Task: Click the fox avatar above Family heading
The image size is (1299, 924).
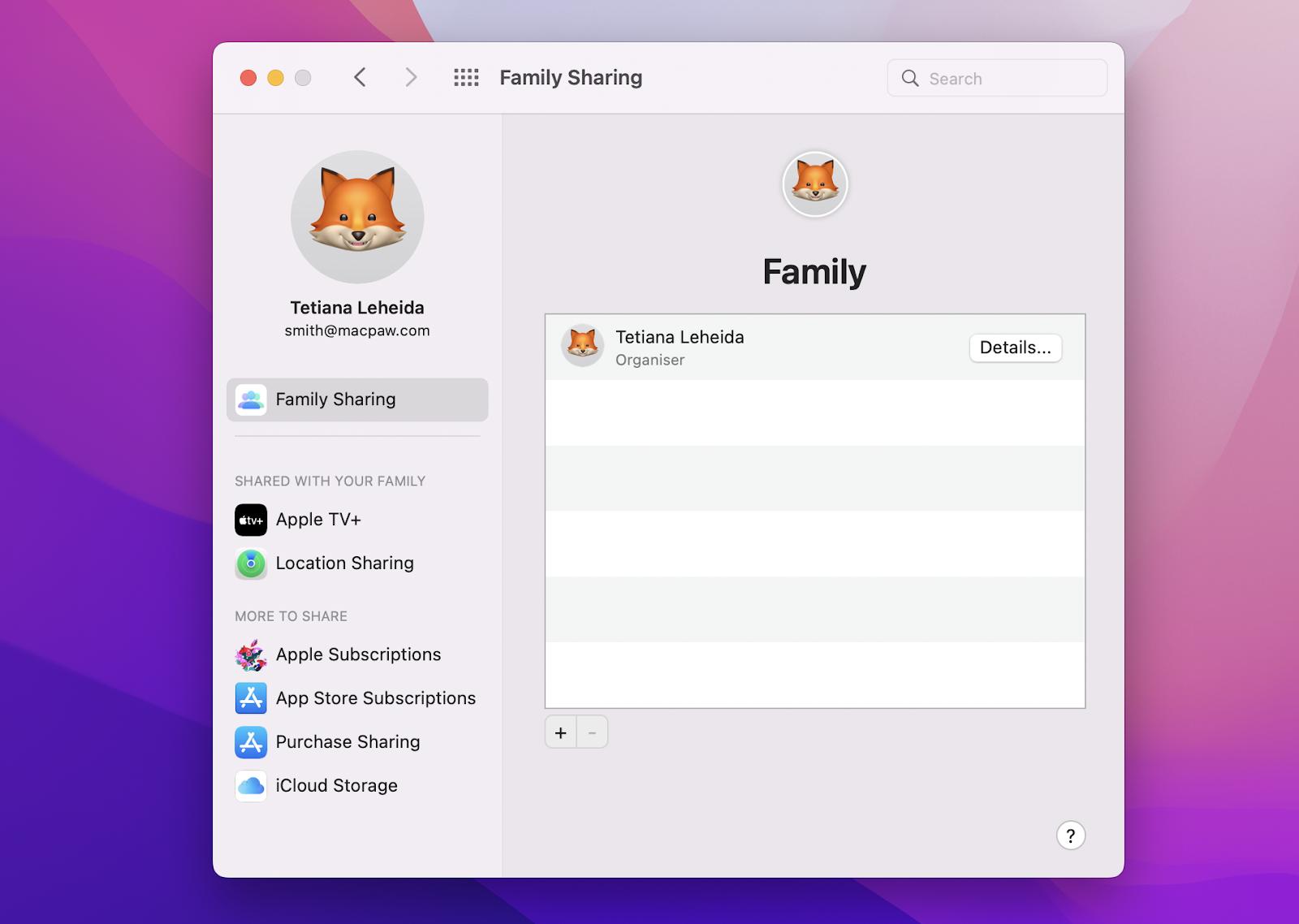Action: pos(815,184)
